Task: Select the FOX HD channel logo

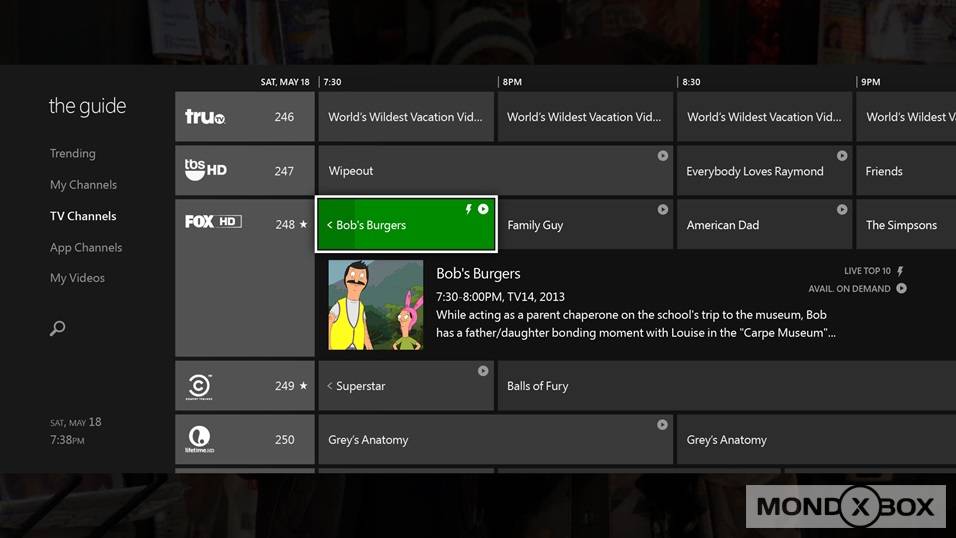Action: [x=213, y=222]
